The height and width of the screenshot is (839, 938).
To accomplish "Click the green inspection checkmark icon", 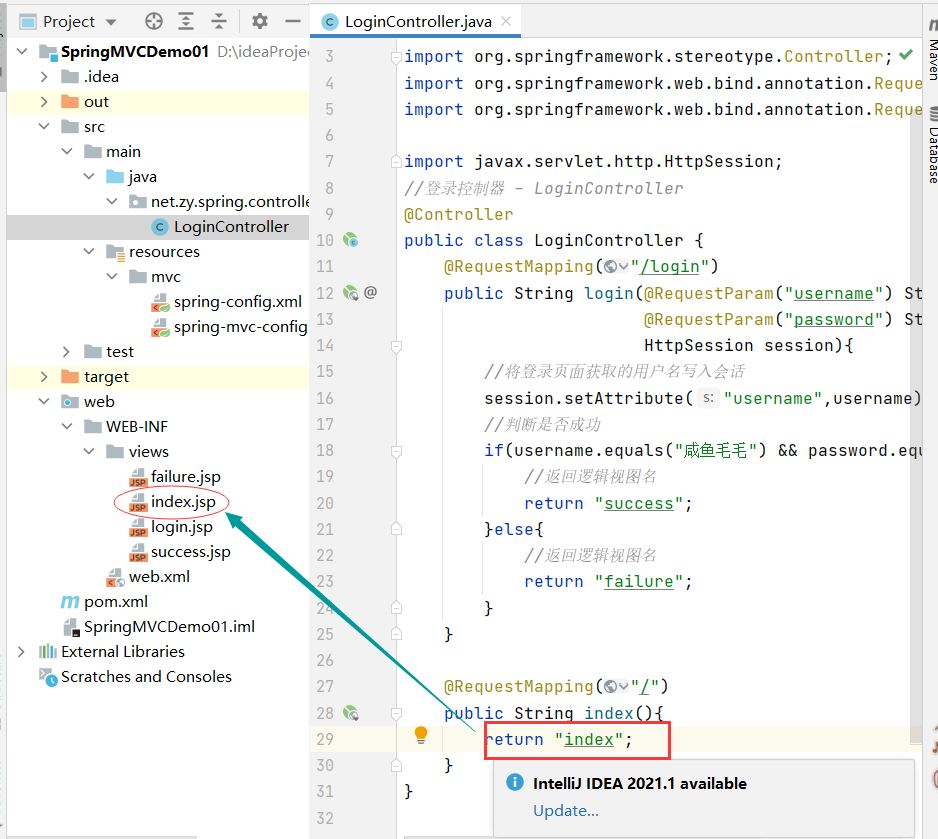I will pos(906,55).
